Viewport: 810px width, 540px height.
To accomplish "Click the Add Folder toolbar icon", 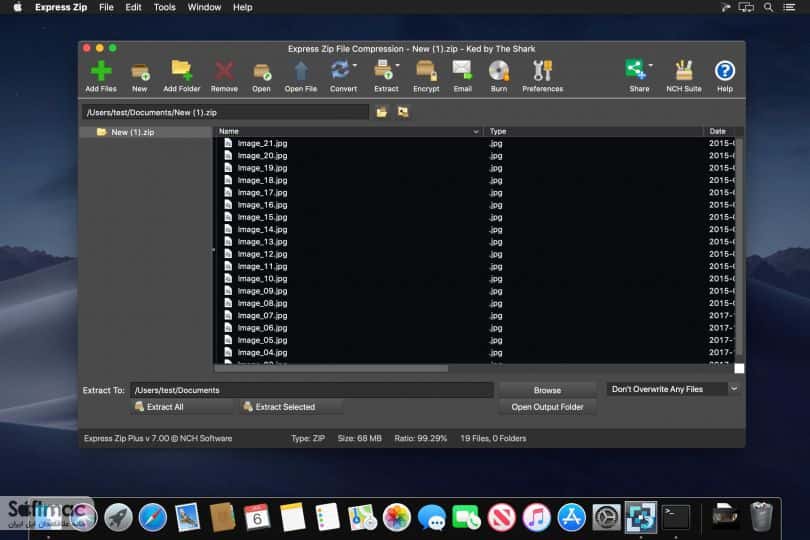I will click(x=181, y=75).
